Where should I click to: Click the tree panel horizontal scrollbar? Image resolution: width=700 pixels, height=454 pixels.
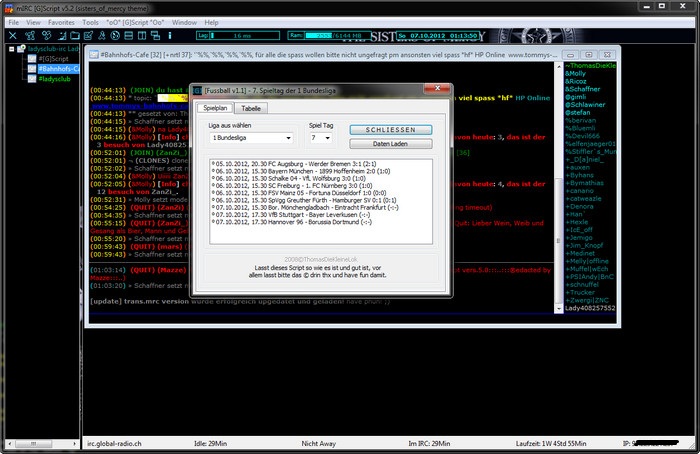pyautogui.click(x=42, y=444)
